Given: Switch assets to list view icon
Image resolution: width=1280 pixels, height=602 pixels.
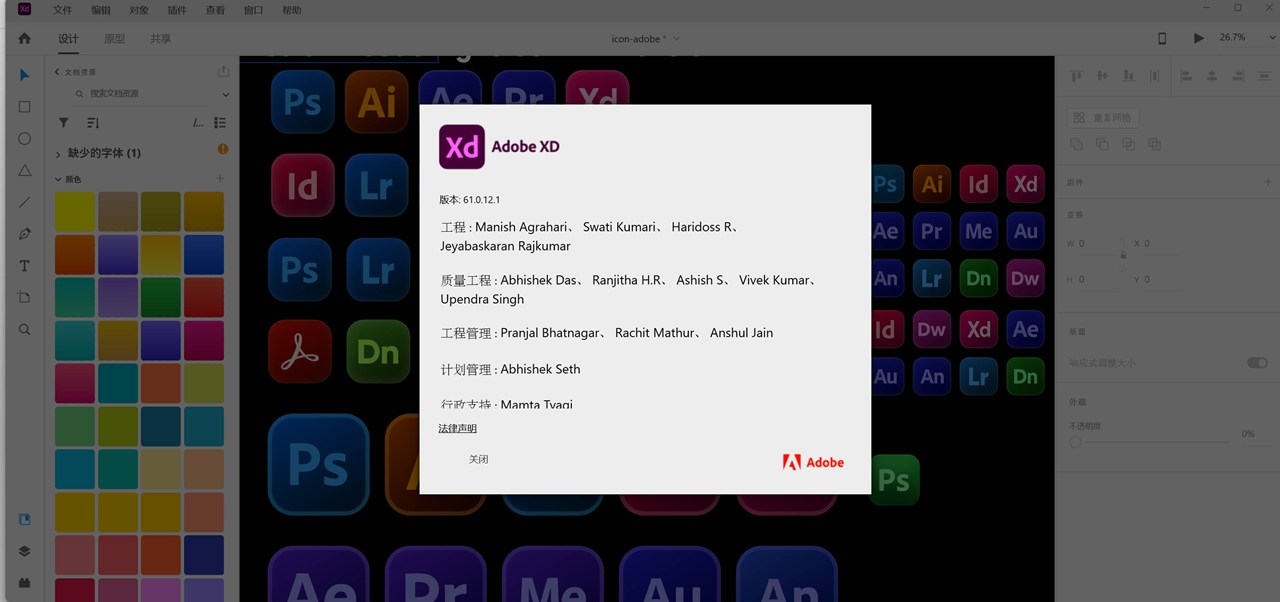Looking at the screenshot, I should (220, 122).
